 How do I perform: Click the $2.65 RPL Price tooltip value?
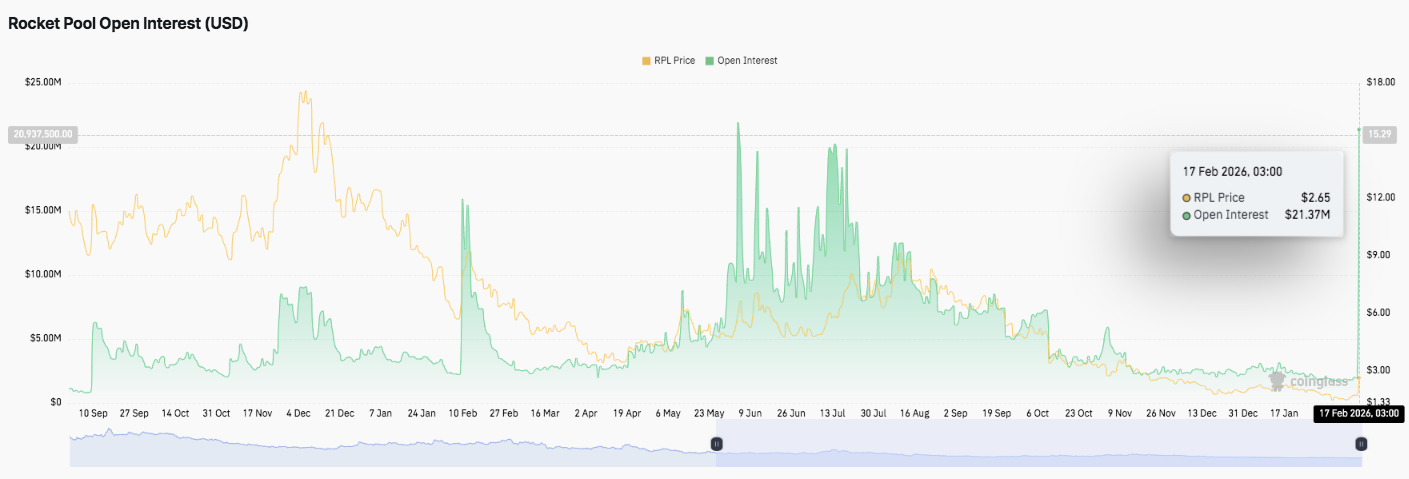tap(1315, 198)
